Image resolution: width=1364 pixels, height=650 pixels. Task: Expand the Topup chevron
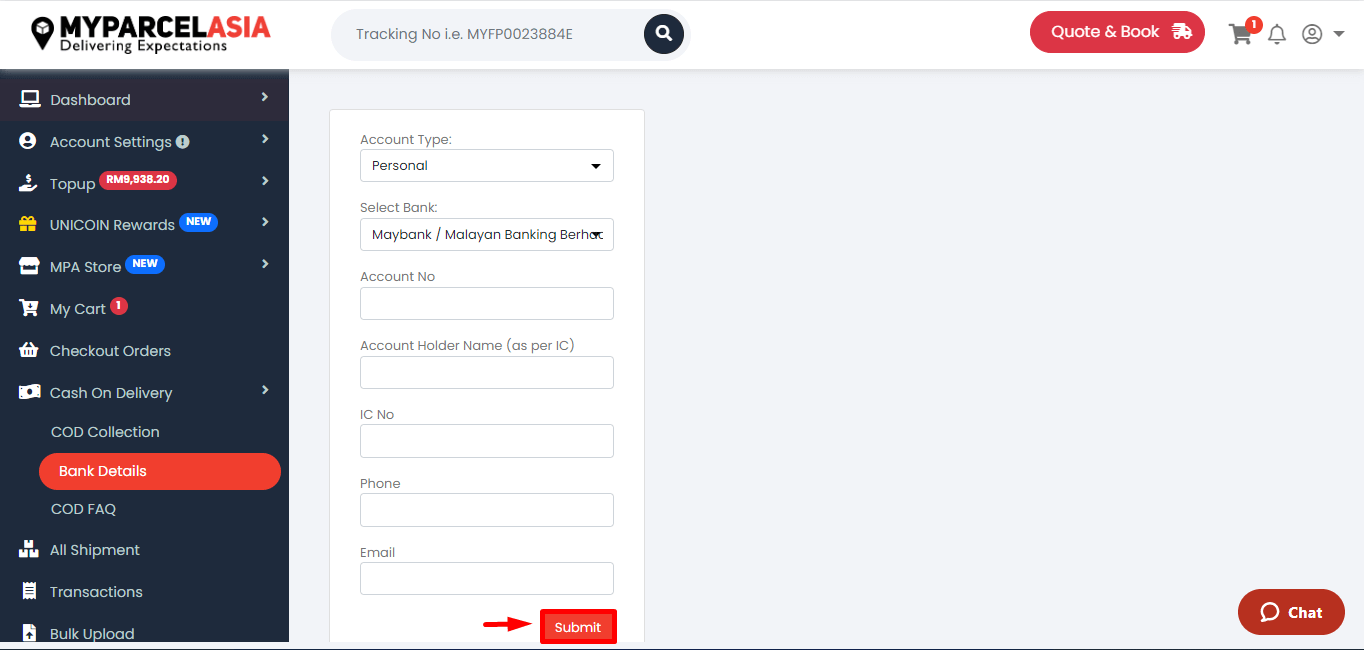[264, 181]
